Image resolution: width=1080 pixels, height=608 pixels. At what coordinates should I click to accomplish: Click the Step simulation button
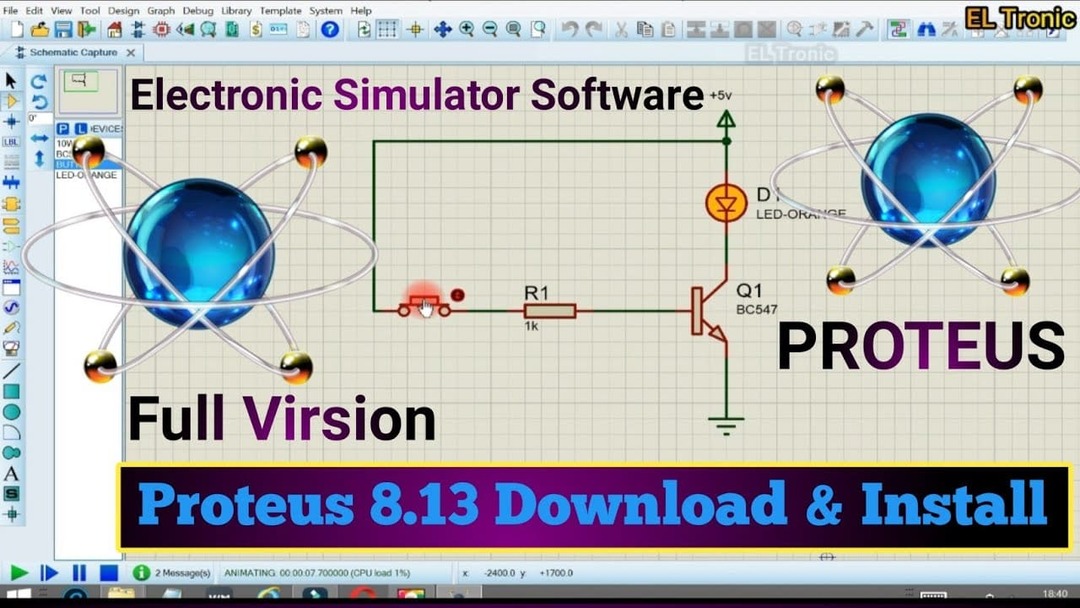tap(49, 573)
